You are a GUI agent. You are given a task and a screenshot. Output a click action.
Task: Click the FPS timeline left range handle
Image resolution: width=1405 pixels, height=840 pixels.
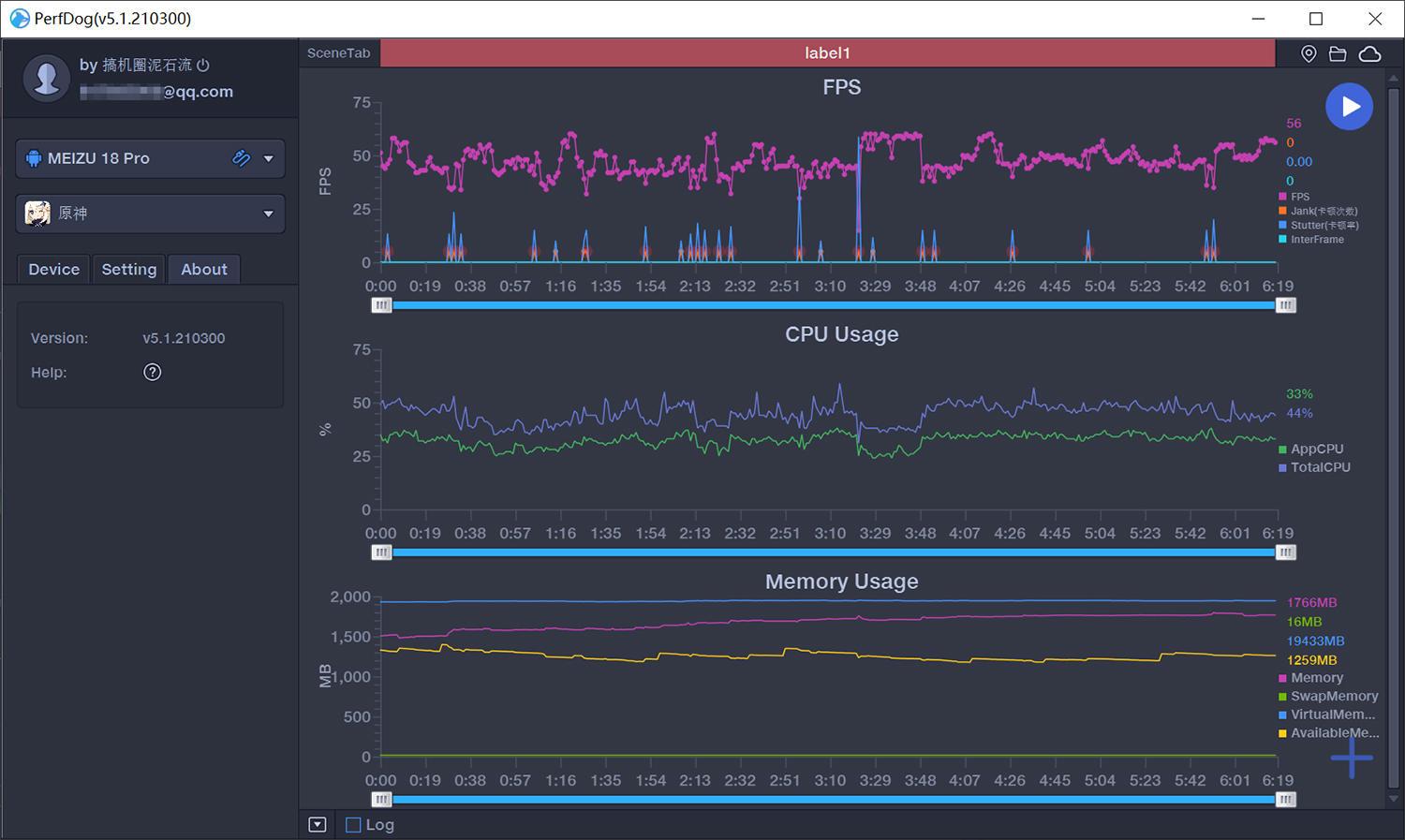[381, 305]
